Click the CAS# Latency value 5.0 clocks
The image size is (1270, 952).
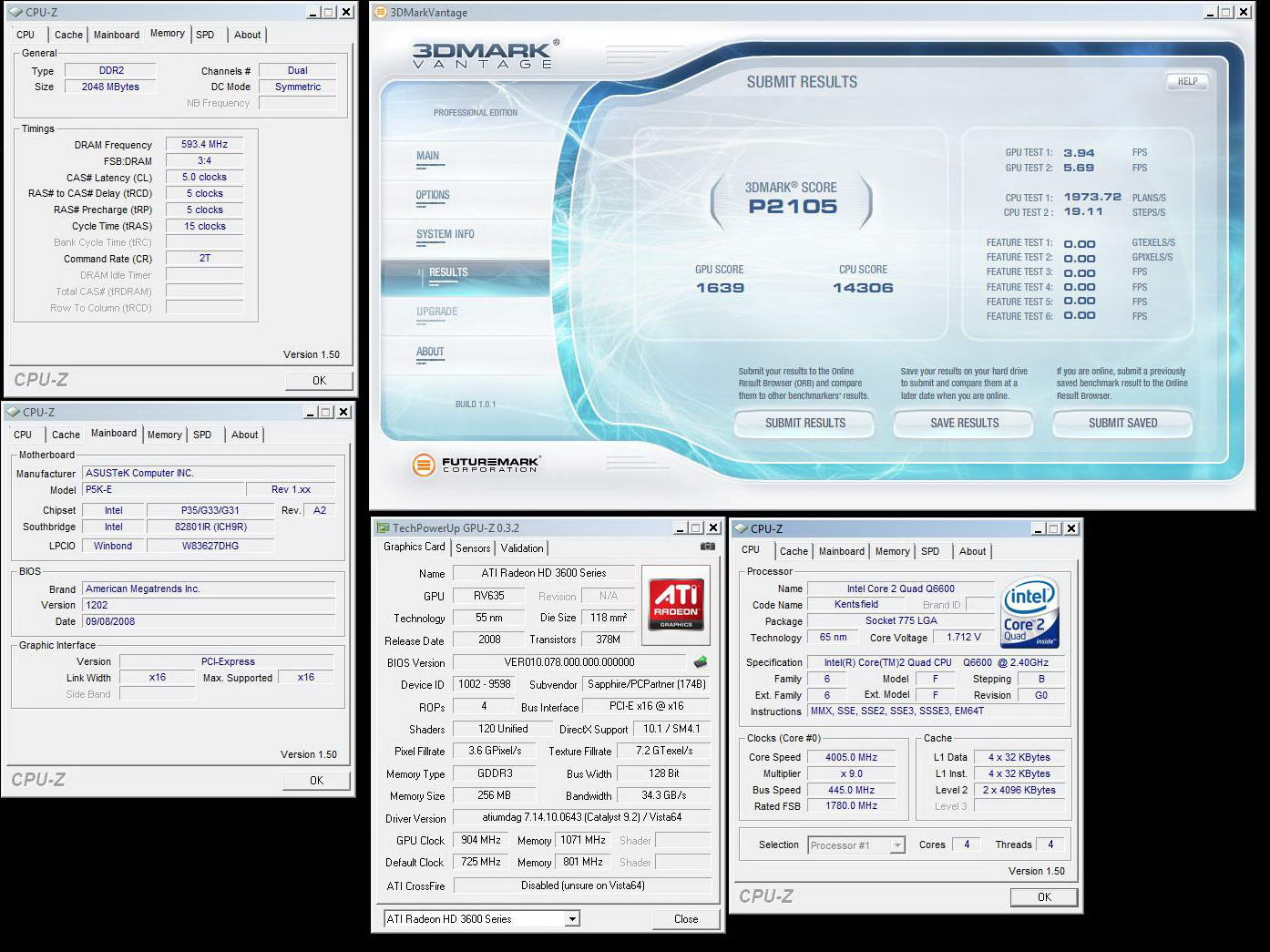tap(204, 177)
